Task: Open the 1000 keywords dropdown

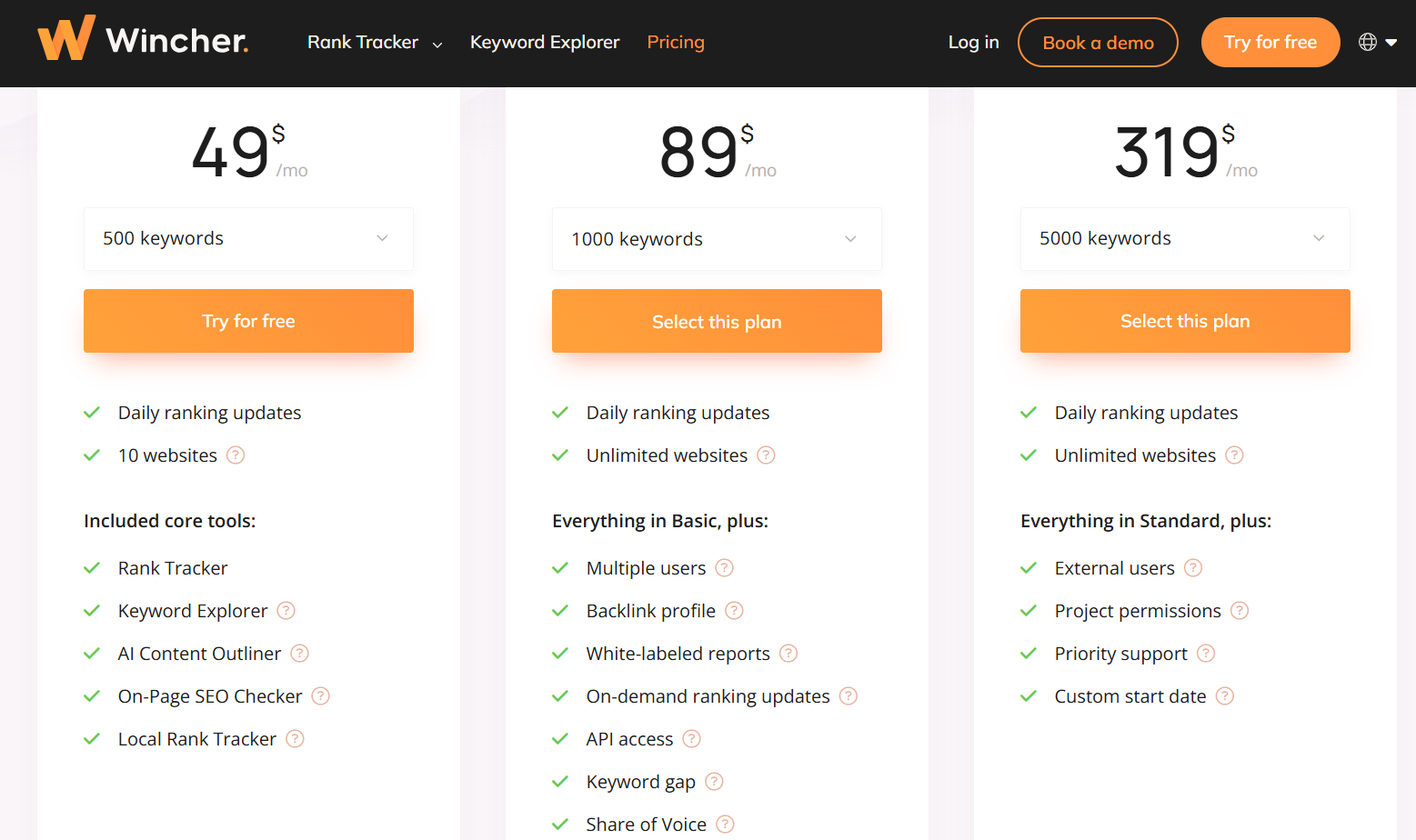Action: (717, 239)
